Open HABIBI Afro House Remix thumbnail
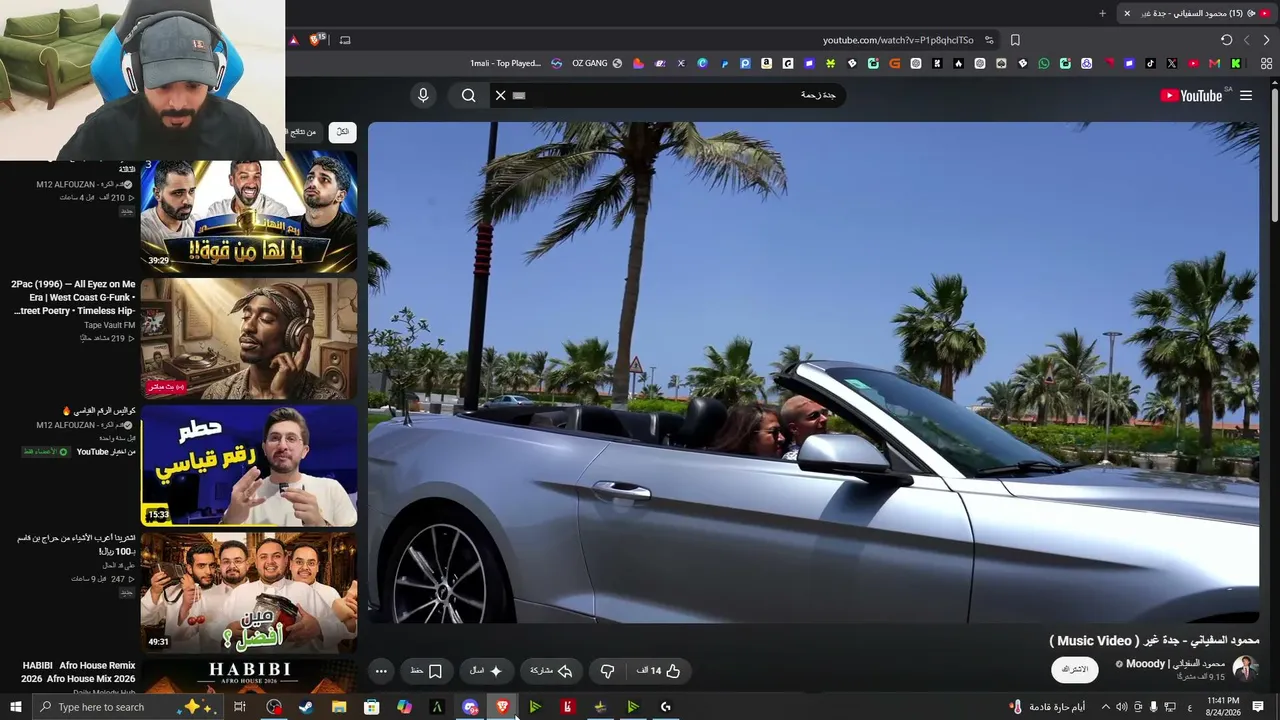Screen dimensions: 1280x720 pos(249,676)
